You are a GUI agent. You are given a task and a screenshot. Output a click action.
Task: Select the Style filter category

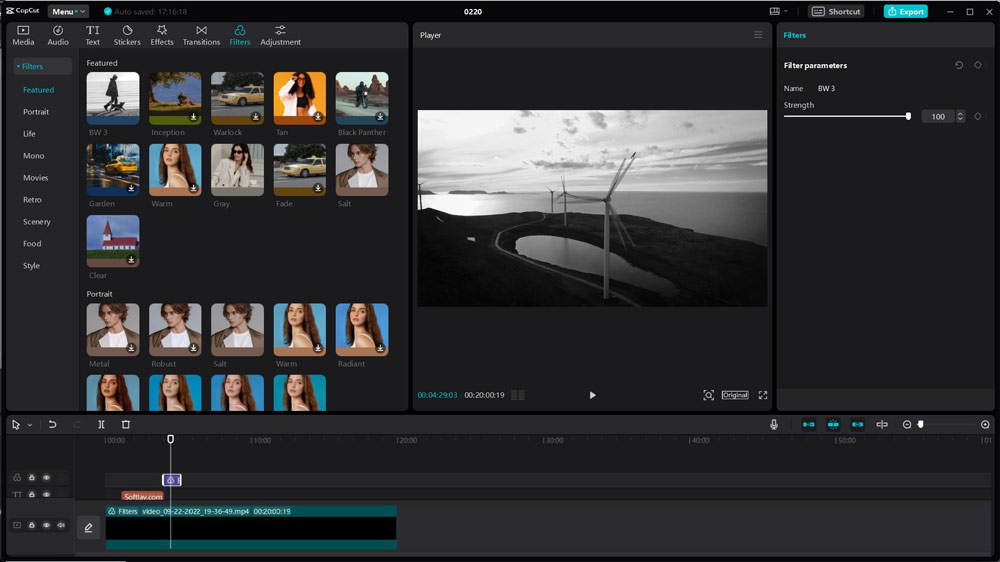click(x=31, y=266)
